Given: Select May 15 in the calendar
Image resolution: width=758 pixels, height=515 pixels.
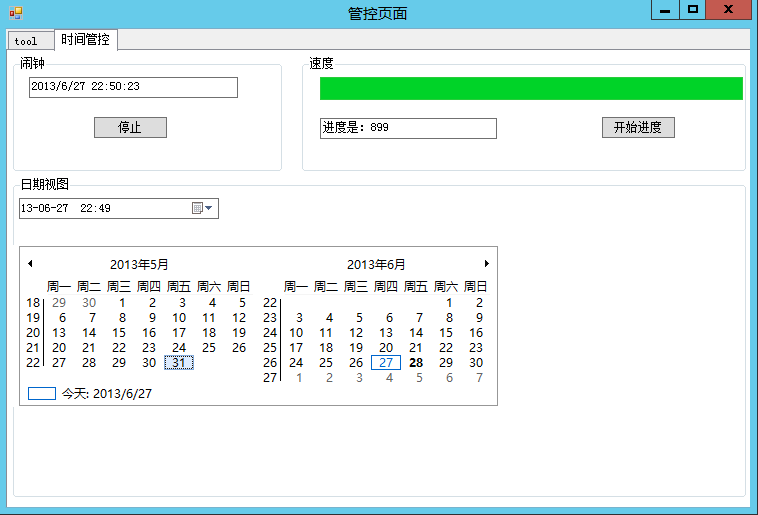Looking at the screenshot, I should tap(119, 333).
